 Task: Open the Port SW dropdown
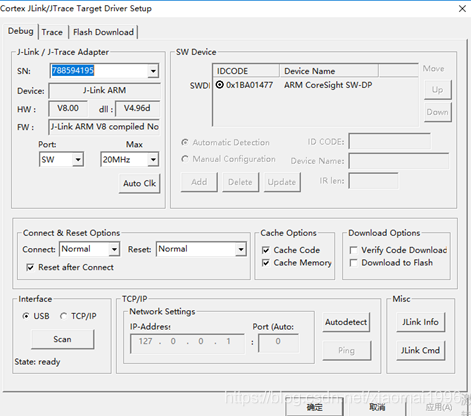(78, 159)
